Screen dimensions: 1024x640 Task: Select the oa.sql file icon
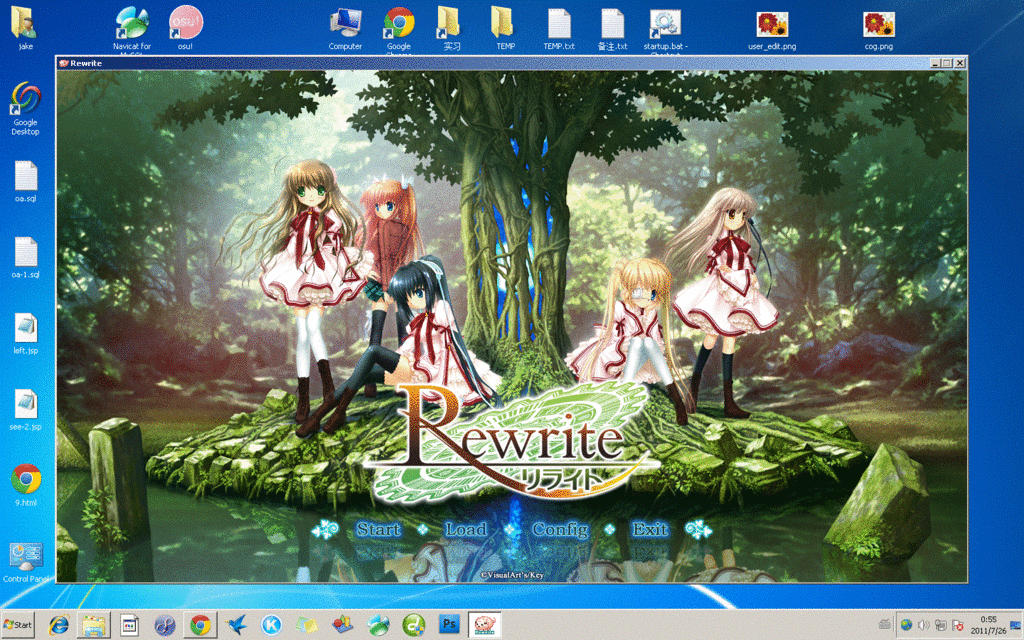[25, 182]
